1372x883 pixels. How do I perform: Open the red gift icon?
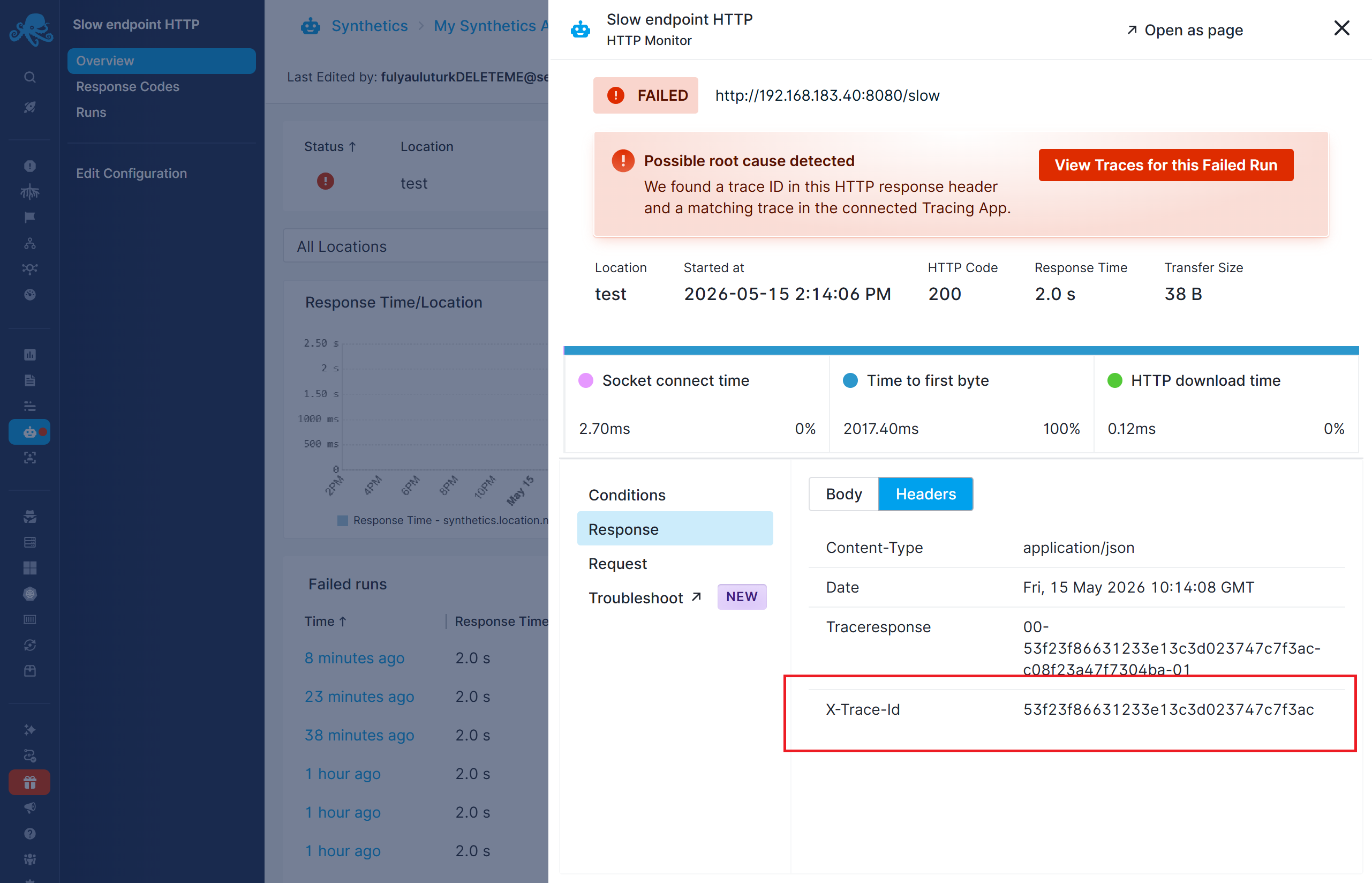point(30,782)
